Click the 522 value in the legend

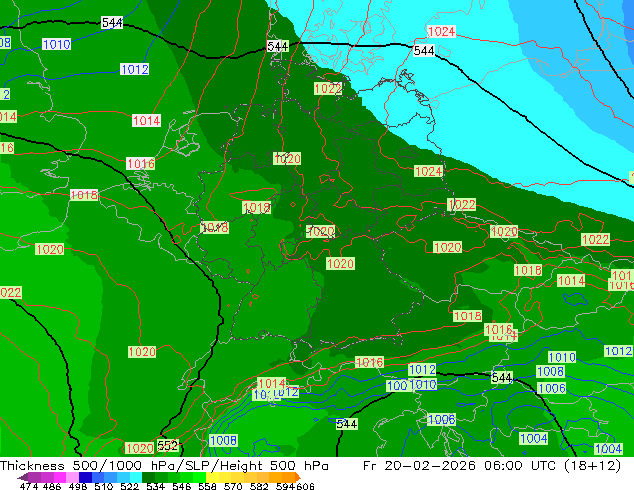(x=129, y=486)
